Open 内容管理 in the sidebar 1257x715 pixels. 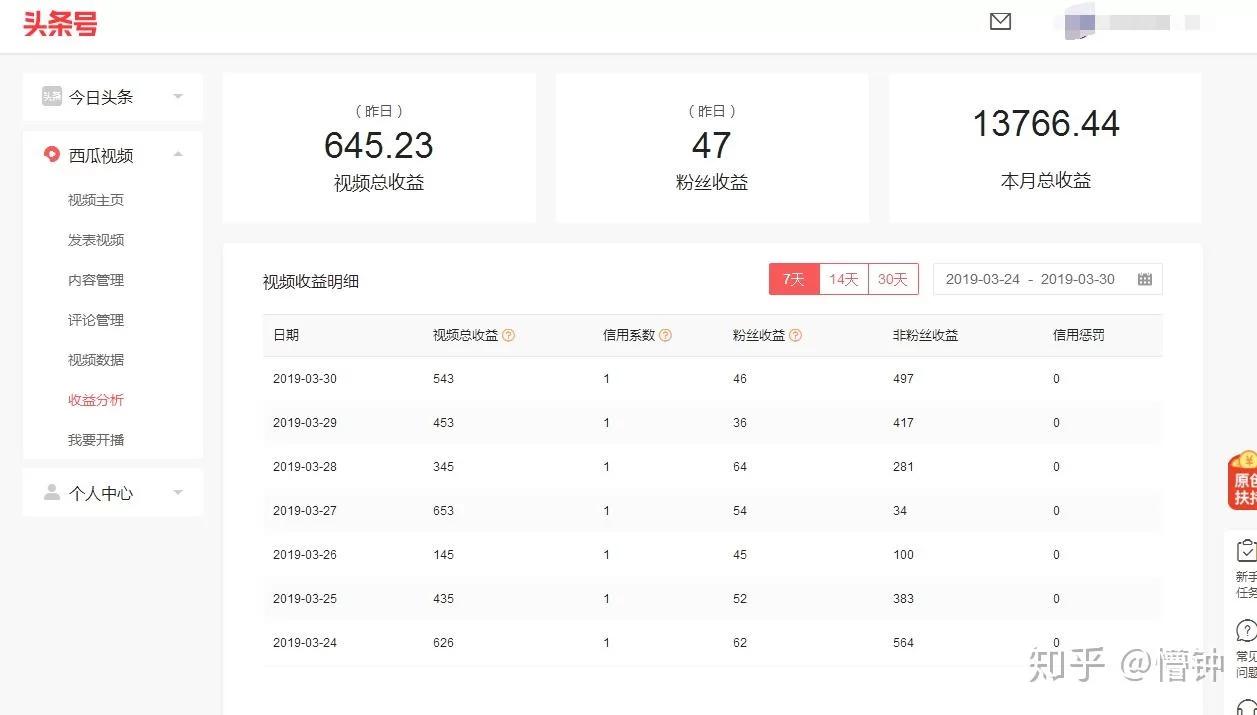tap(96, 280)
